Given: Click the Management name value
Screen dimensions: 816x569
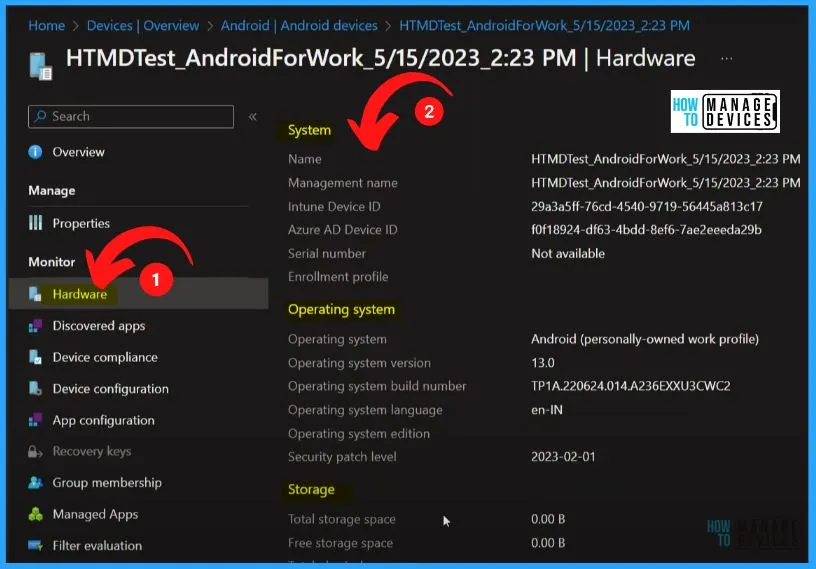Looking at the screenshot, I should point(666,183).
